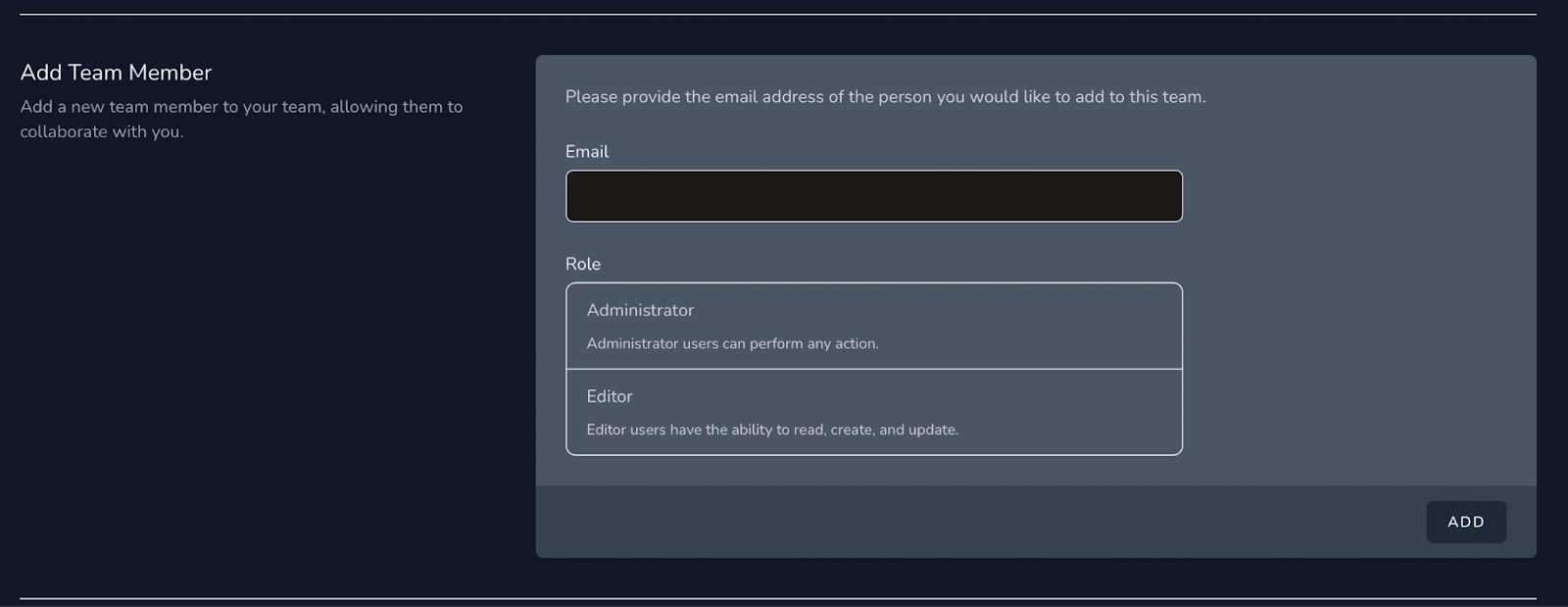Pick the role that can perform any action

pyautogui.click(x=873, y=326)
